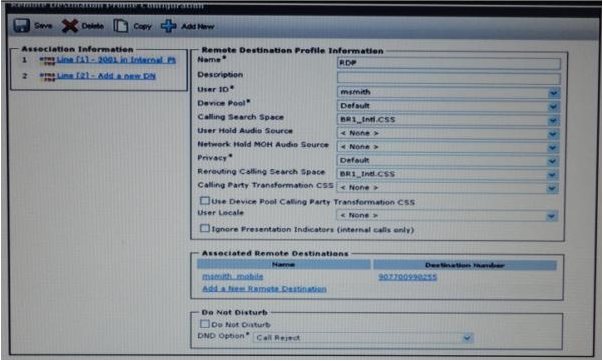
Task: Click the icon beside Line [1] 2001
Action: [47, 60]
